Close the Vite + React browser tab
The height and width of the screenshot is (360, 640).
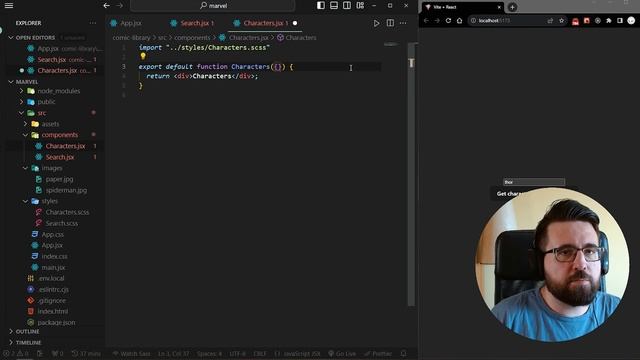coord(499,7)
